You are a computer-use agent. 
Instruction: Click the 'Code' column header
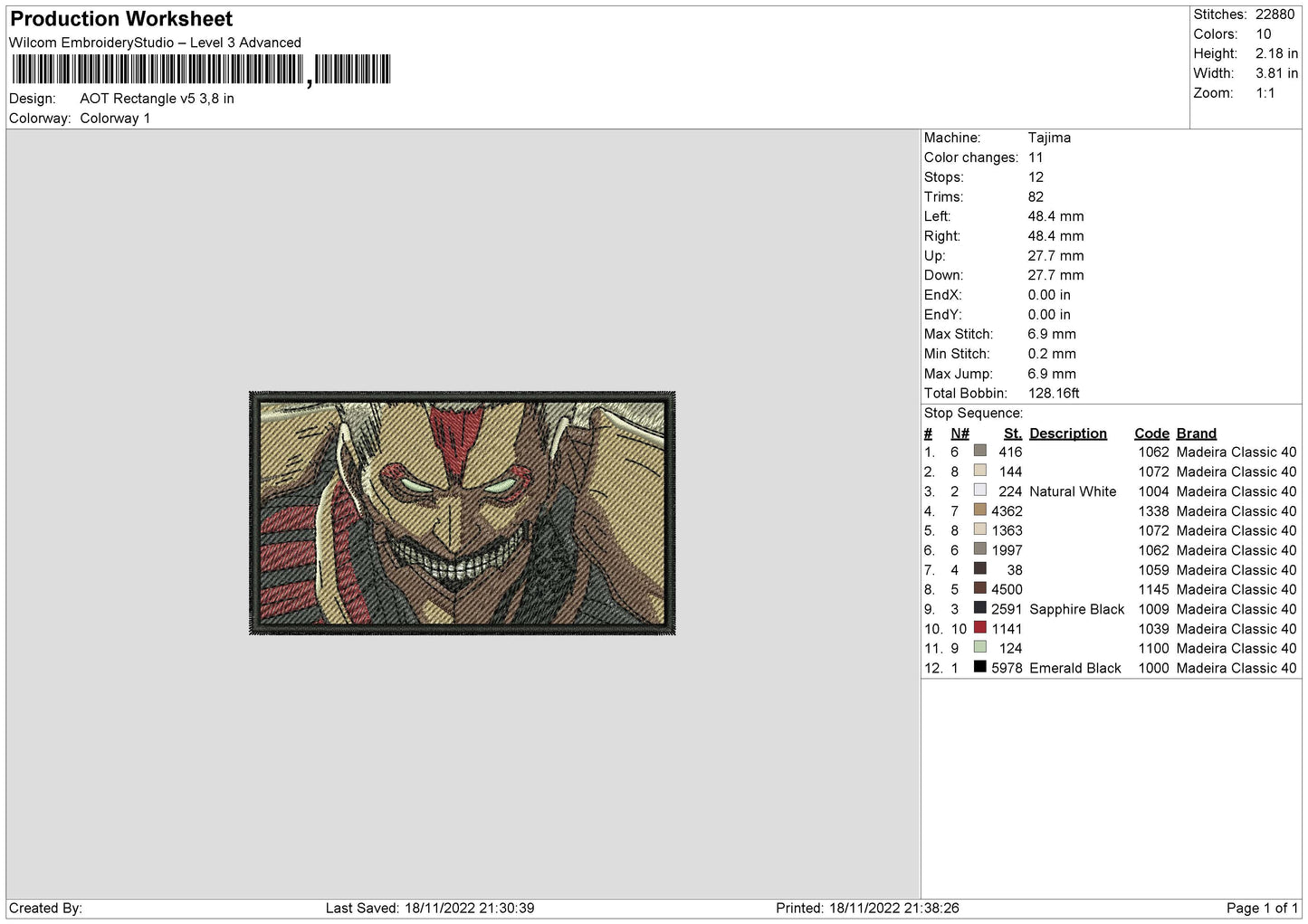point(1151,433)
